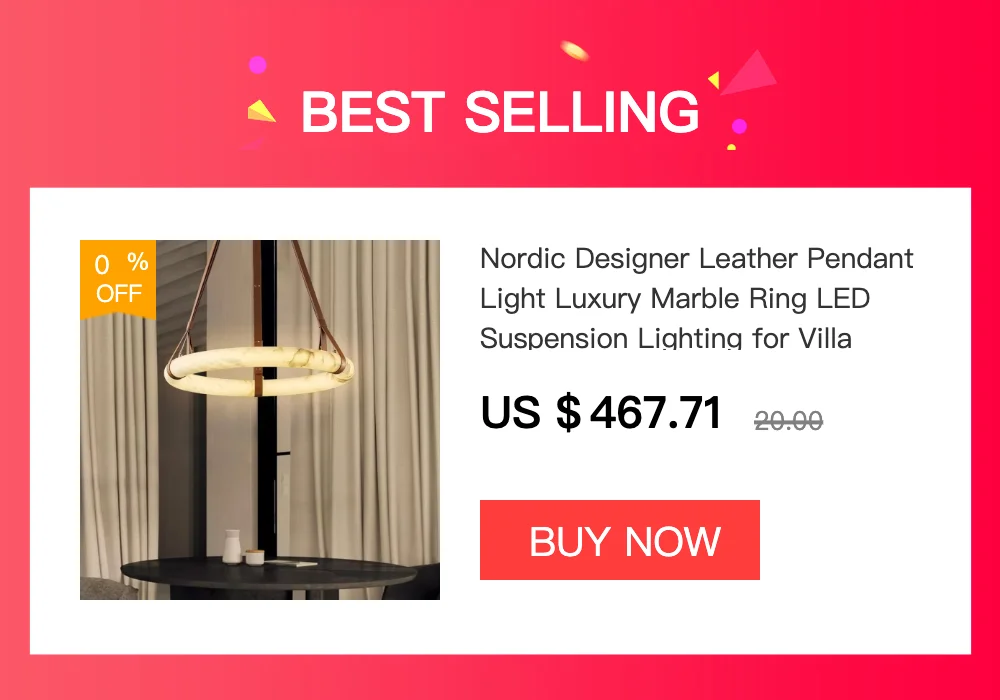Viewport: 1000px width, 700px height.
Task: Click the 'Suspension Lighting for Villa' title line
Action: [x=666, y=338]
